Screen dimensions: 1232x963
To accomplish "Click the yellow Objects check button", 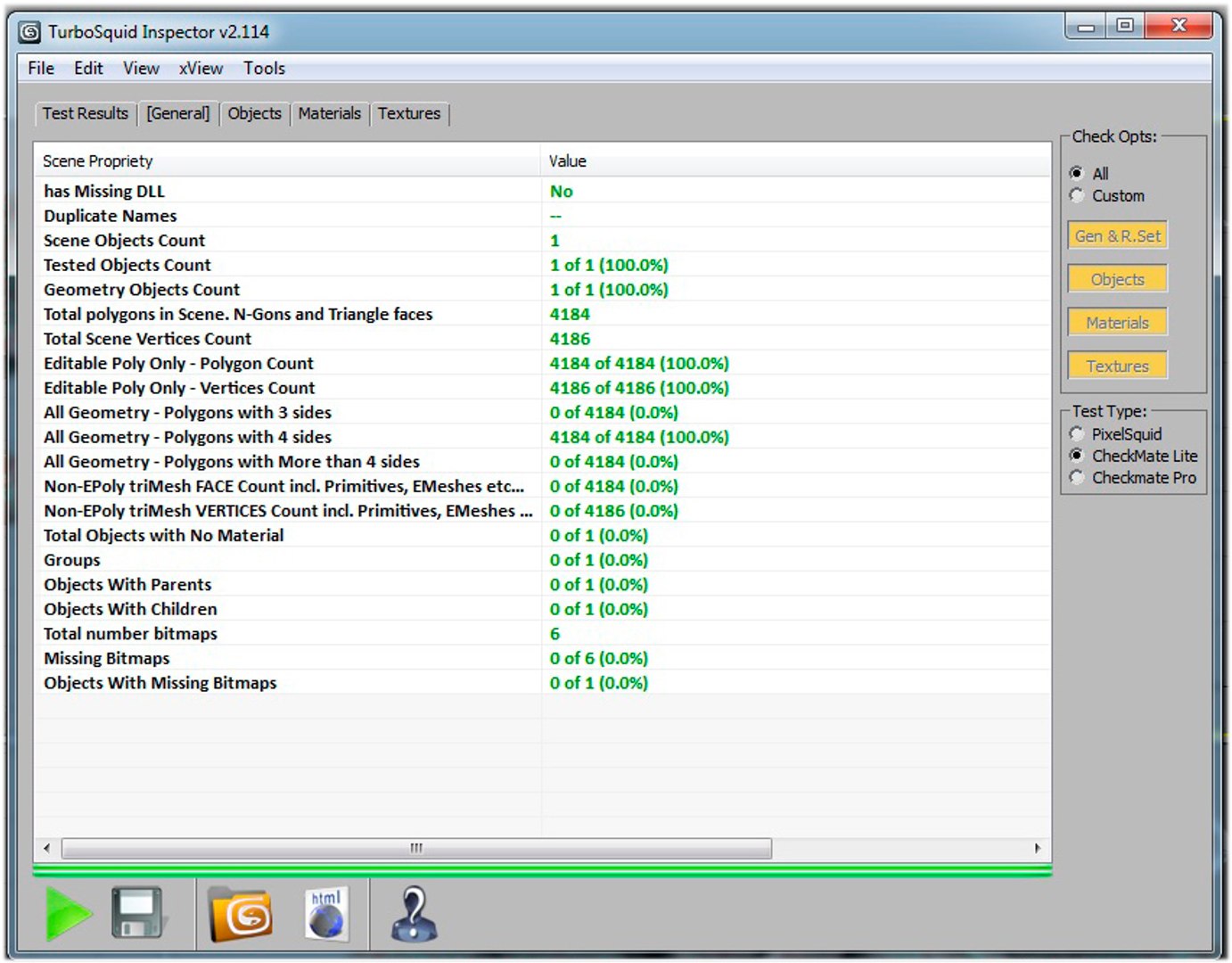I will [1118, 279].
